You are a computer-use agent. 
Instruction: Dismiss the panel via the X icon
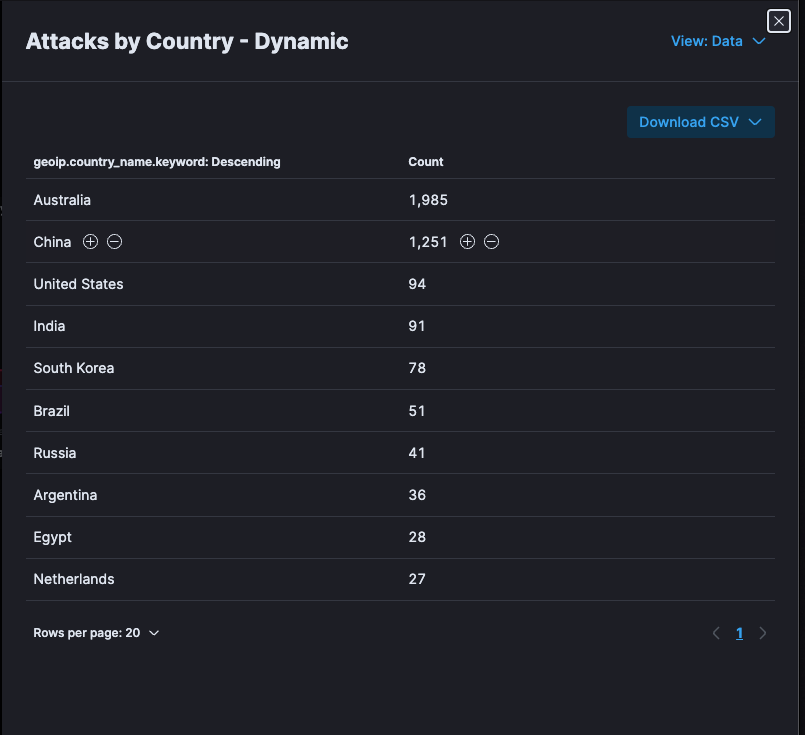click(x=778, y=20)
